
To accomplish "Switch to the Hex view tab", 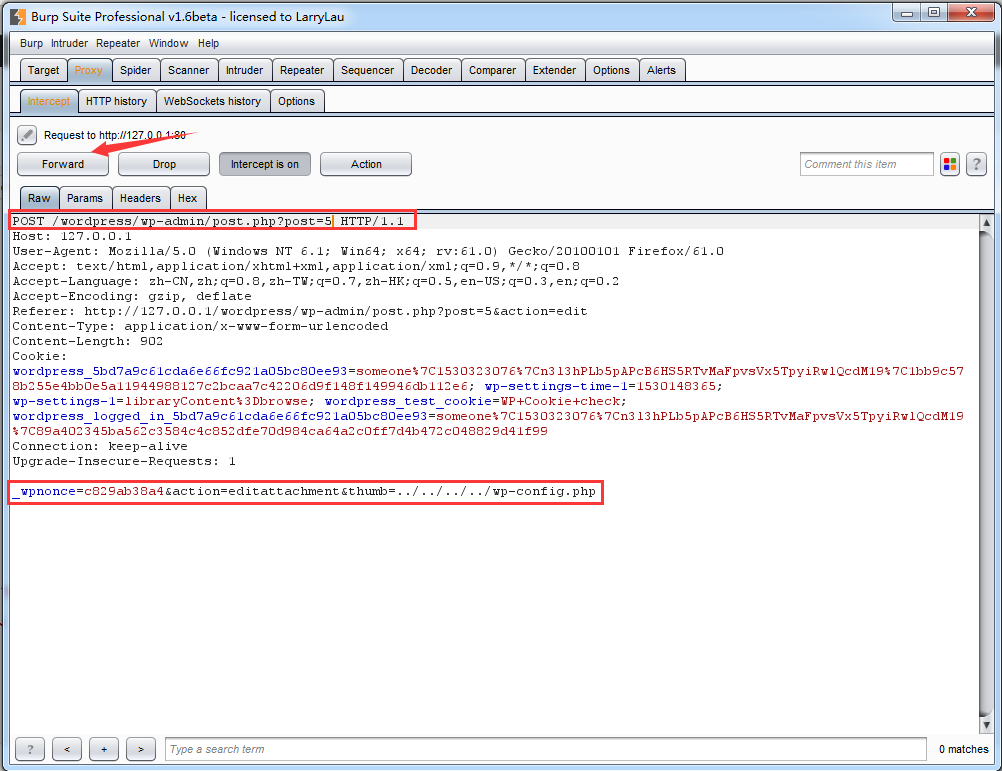I will tap(187, 198).
